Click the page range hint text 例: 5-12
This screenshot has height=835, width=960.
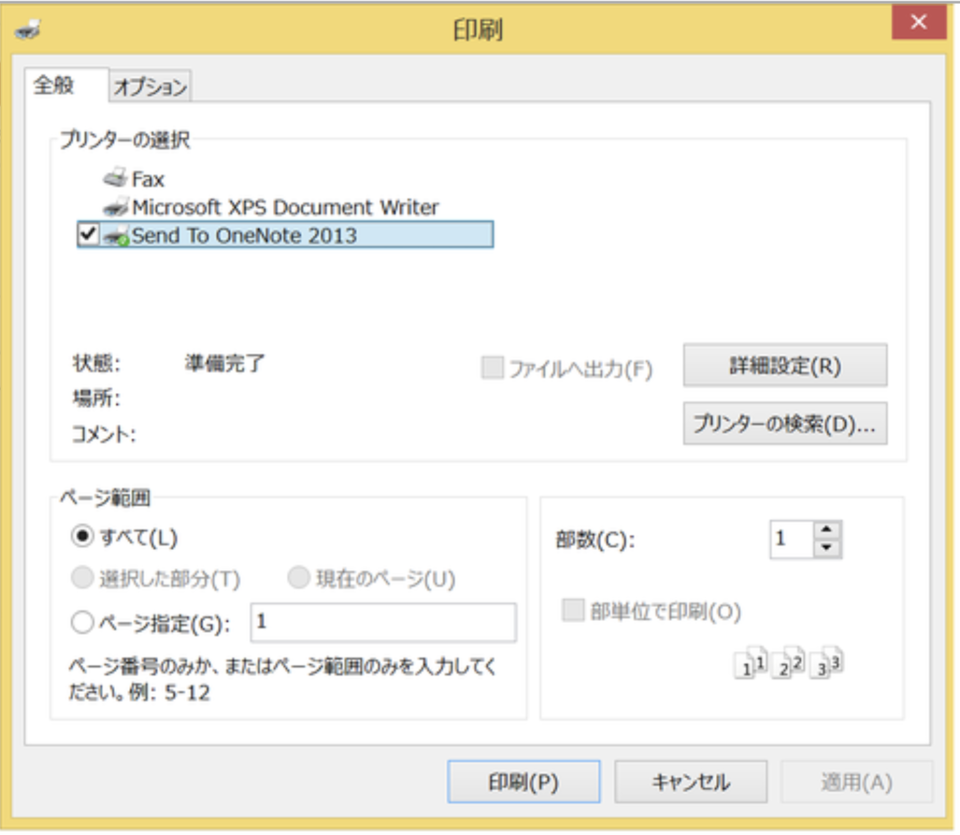click(x=170, y=692)
